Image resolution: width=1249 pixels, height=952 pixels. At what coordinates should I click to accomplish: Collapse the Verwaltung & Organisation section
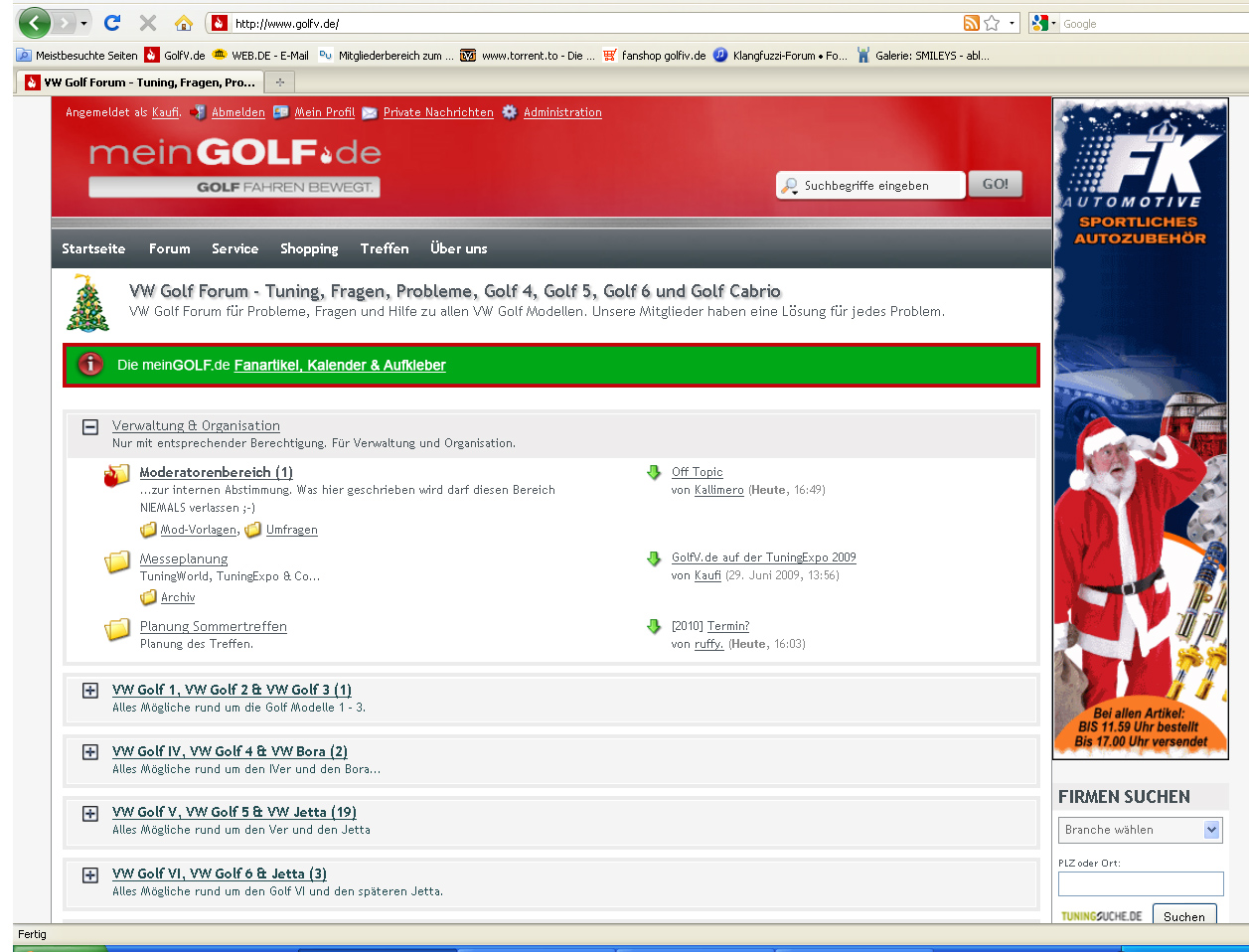(x=90, y=427)
